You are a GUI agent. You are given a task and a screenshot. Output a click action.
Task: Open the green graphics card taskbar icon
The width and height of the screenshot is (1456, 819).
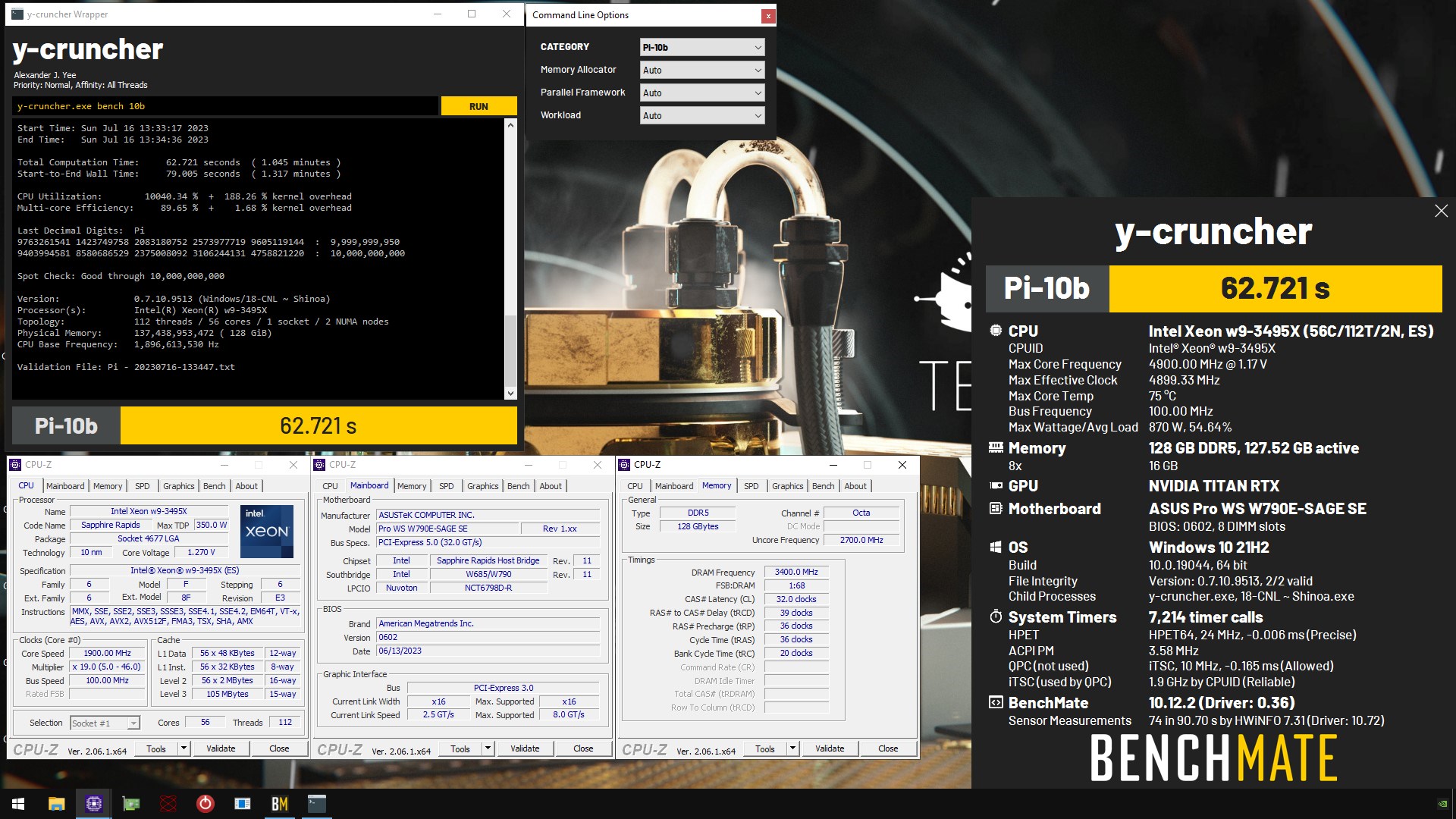pyautogui.click(x=131, y=804)
